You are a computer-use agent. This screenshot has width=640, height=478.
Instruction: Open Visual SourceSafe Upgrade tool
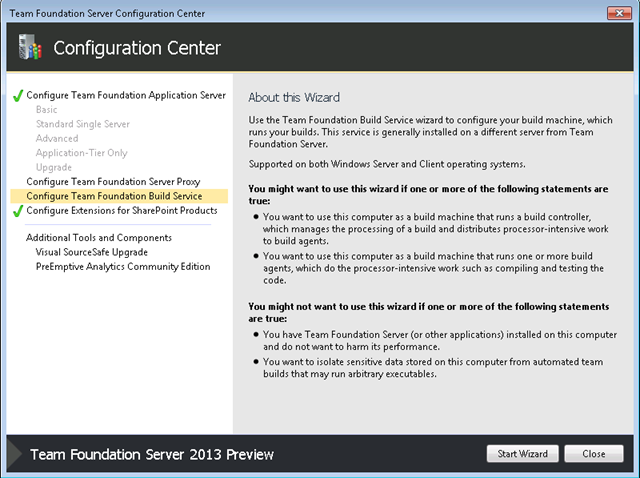(x=91, y=252)
